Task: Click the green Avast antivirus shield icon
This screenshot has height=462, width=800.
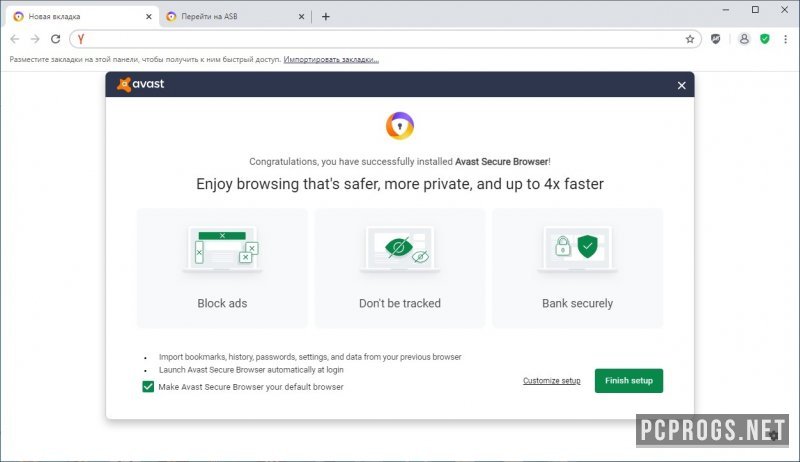Action: (765, 39)
